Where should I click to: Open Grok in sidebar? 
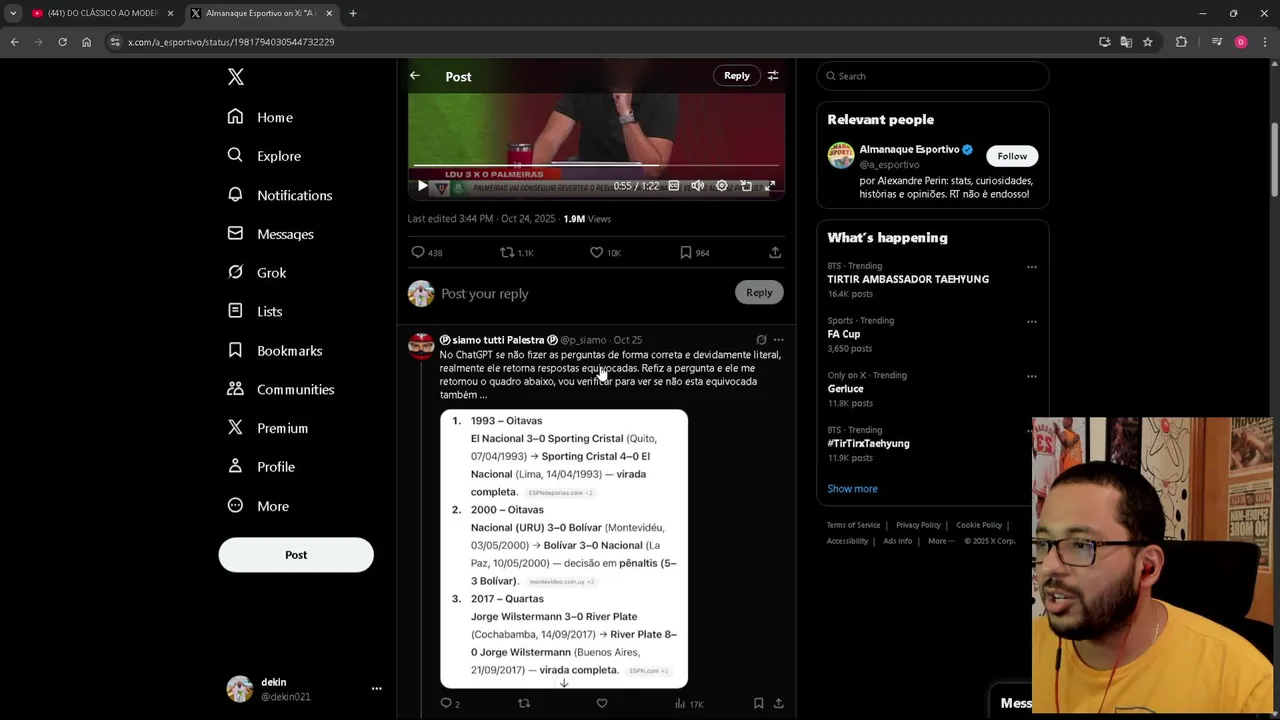coord(257,272)
